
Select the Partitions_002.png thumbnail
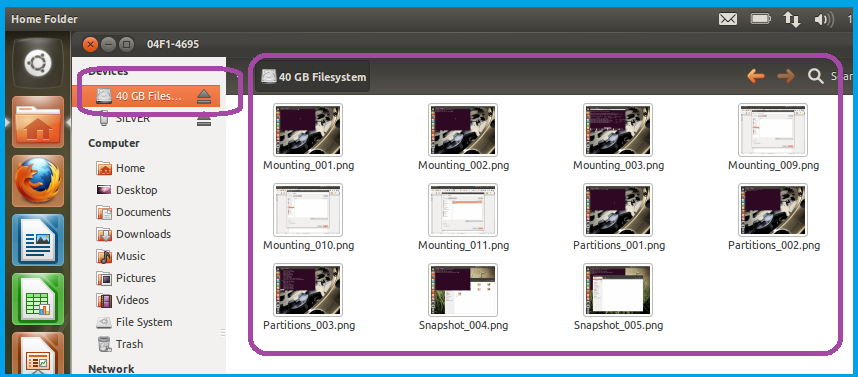(x=773, y=210)
